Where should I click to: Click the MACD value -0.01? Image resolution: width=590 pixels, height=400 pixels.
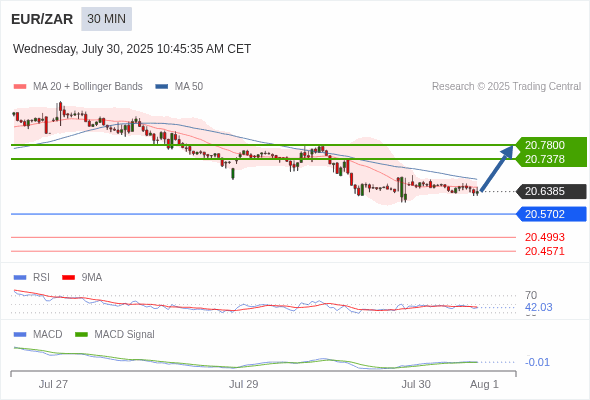(537, 362)
